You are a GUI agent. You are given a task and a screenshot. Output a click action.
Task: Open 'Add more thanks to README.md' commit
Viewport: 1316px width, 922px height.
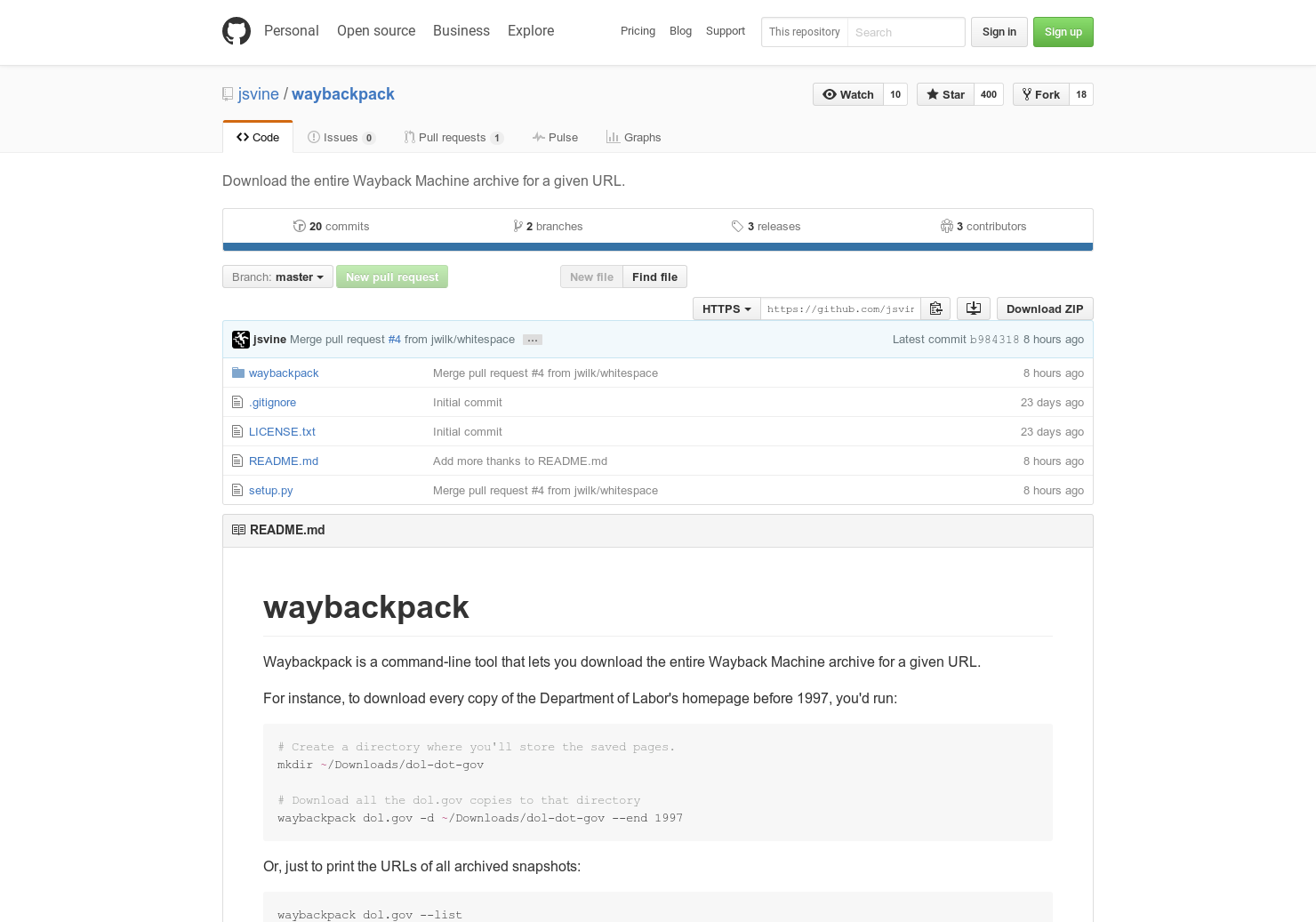[x=520, y=461]
